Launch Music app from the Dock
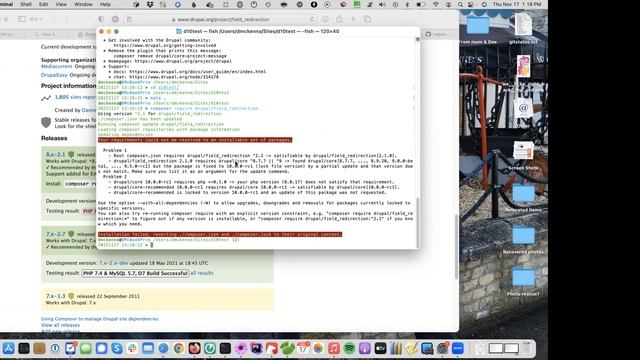 click(334, 348)
